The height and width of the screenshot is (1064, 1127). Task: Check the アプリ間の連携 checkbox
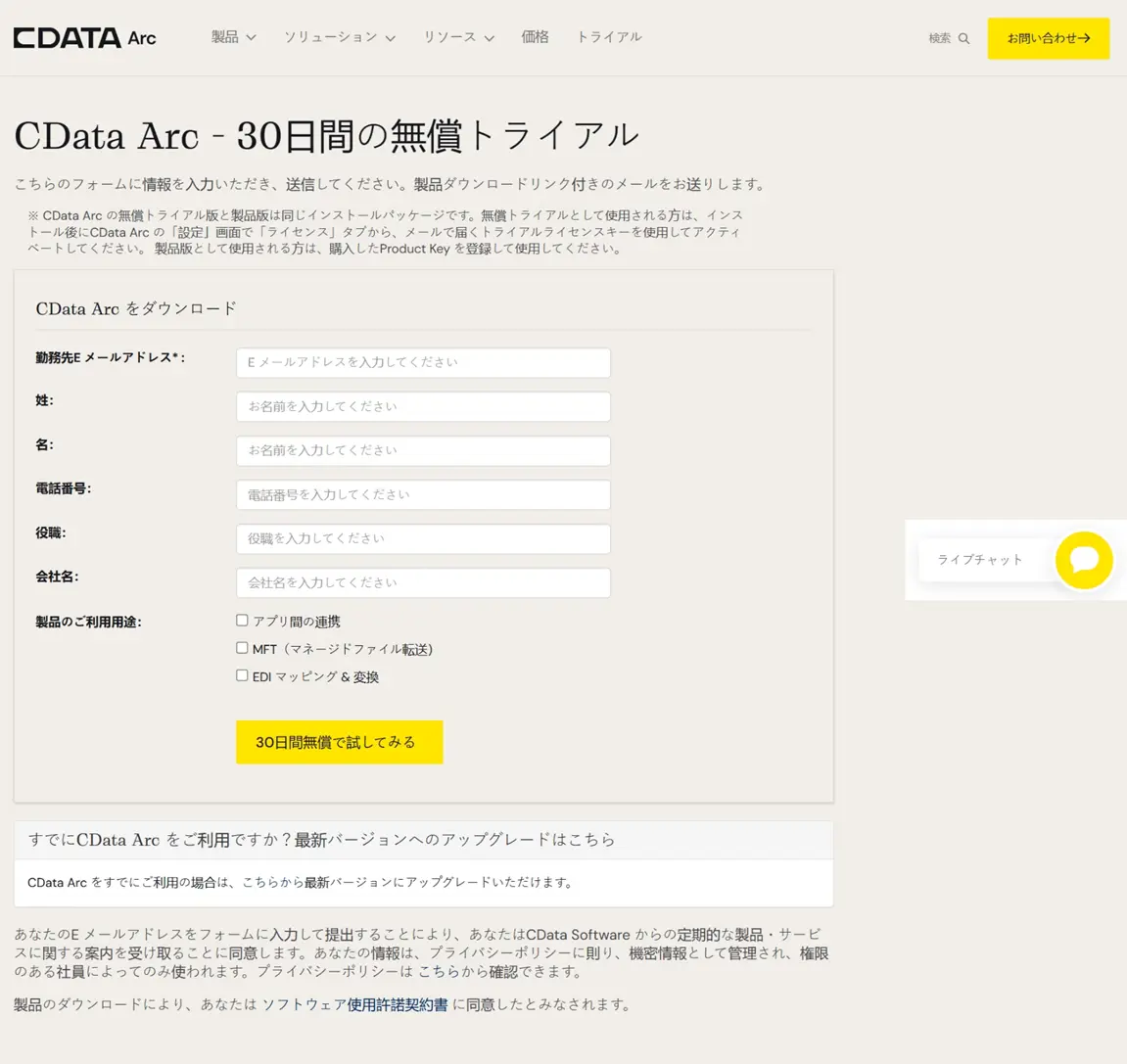[242, 620]
